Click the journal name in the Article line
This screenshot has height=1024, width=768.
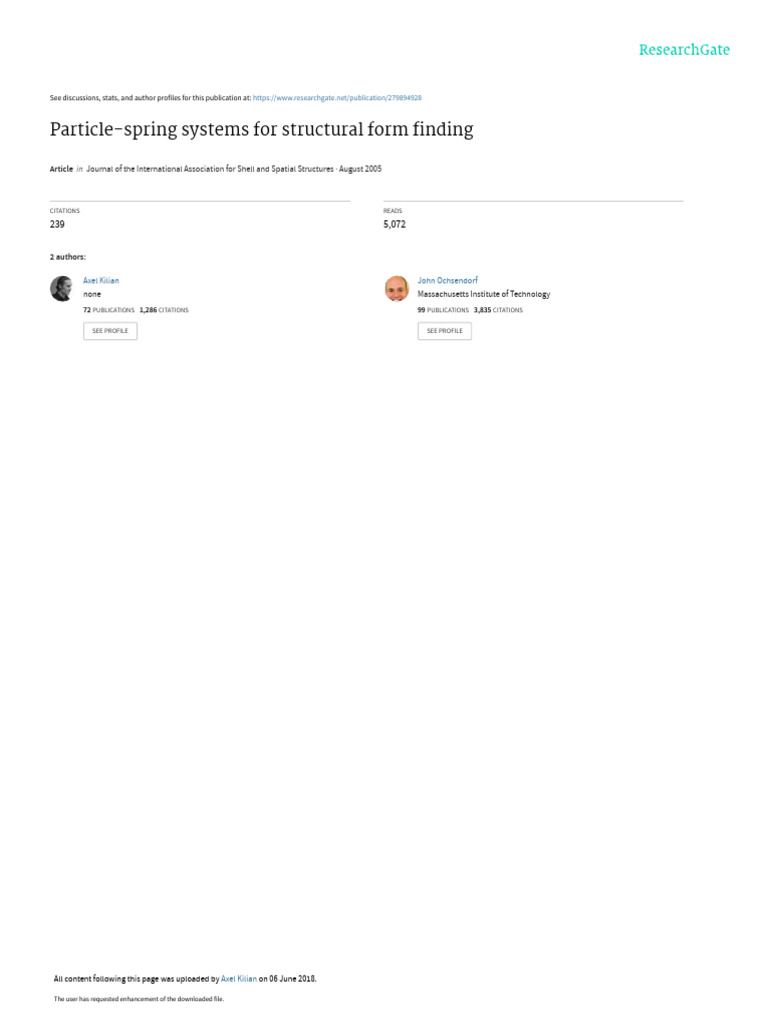click(x=210, y=169)
